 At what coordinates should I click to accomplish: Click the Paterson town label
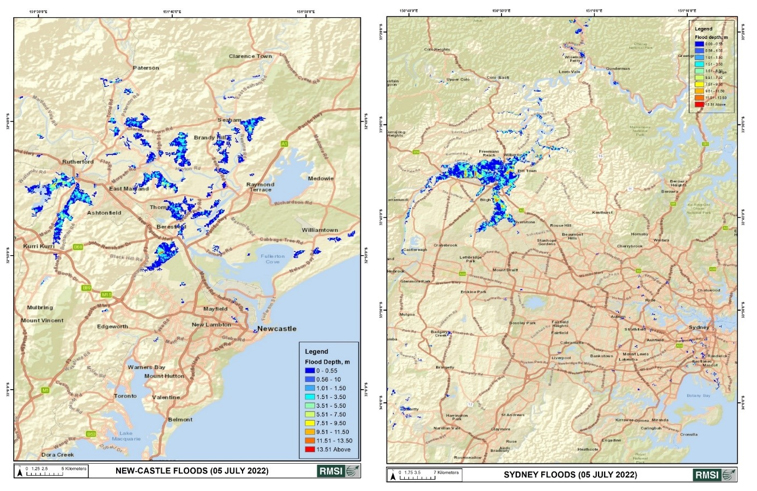point(147,68)
